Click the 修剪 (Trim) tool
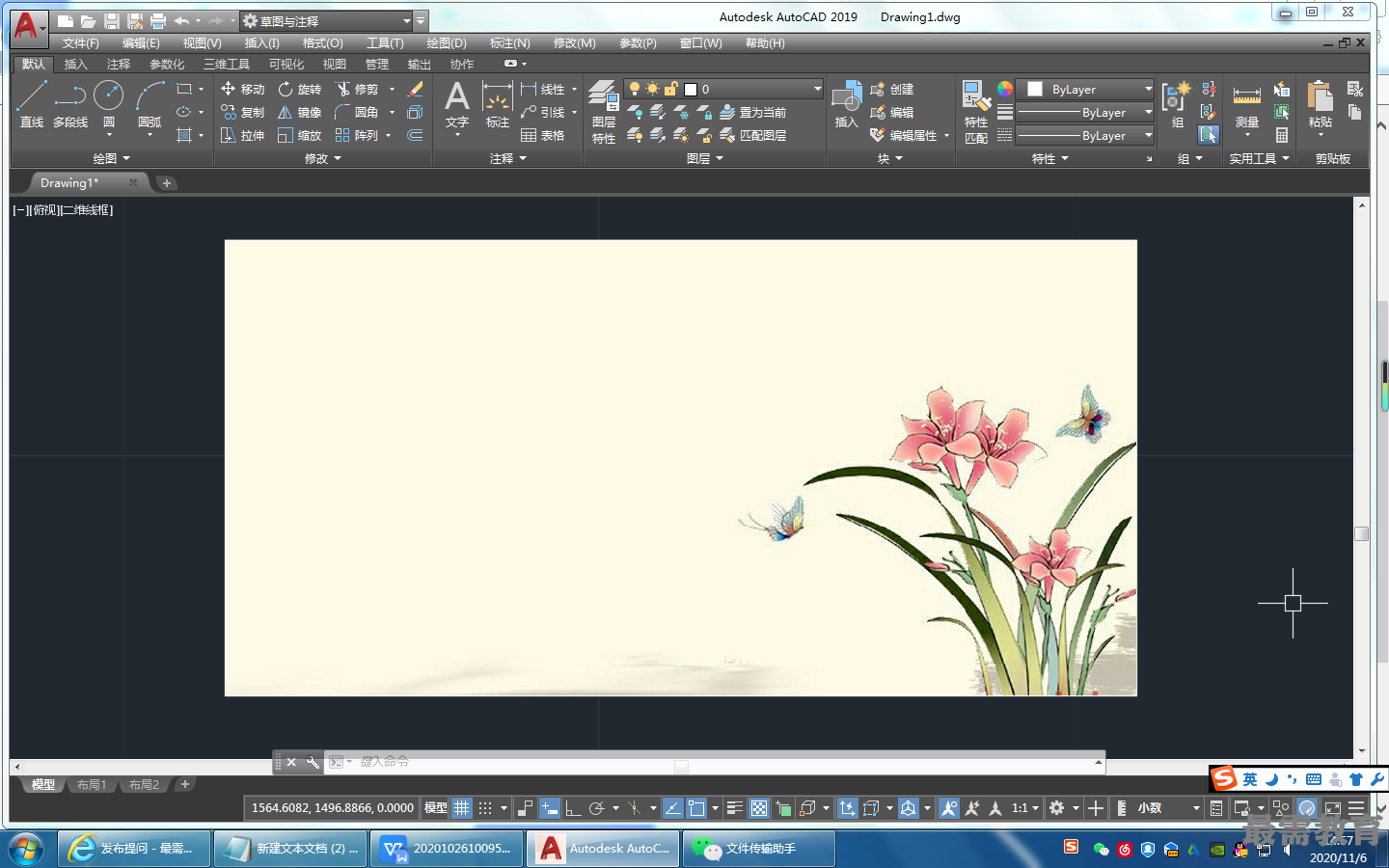 (x=356, y=89)
